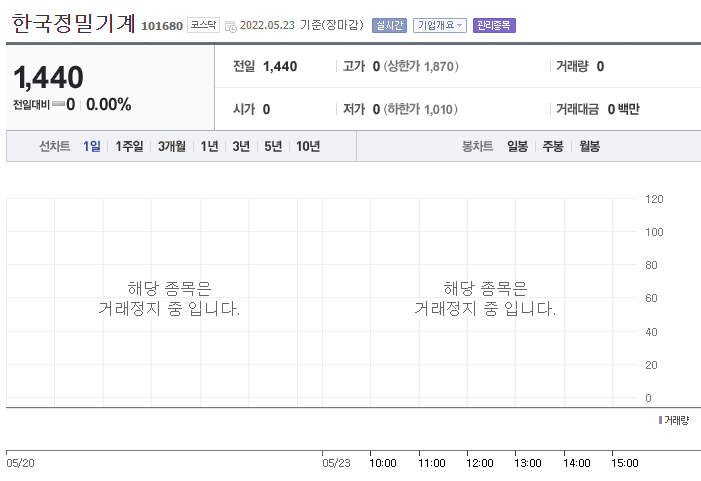The width and height of the screenshot is (701, 481).
Task: Select the 1주일 line chart tab
Action: [x=129, y=146]
